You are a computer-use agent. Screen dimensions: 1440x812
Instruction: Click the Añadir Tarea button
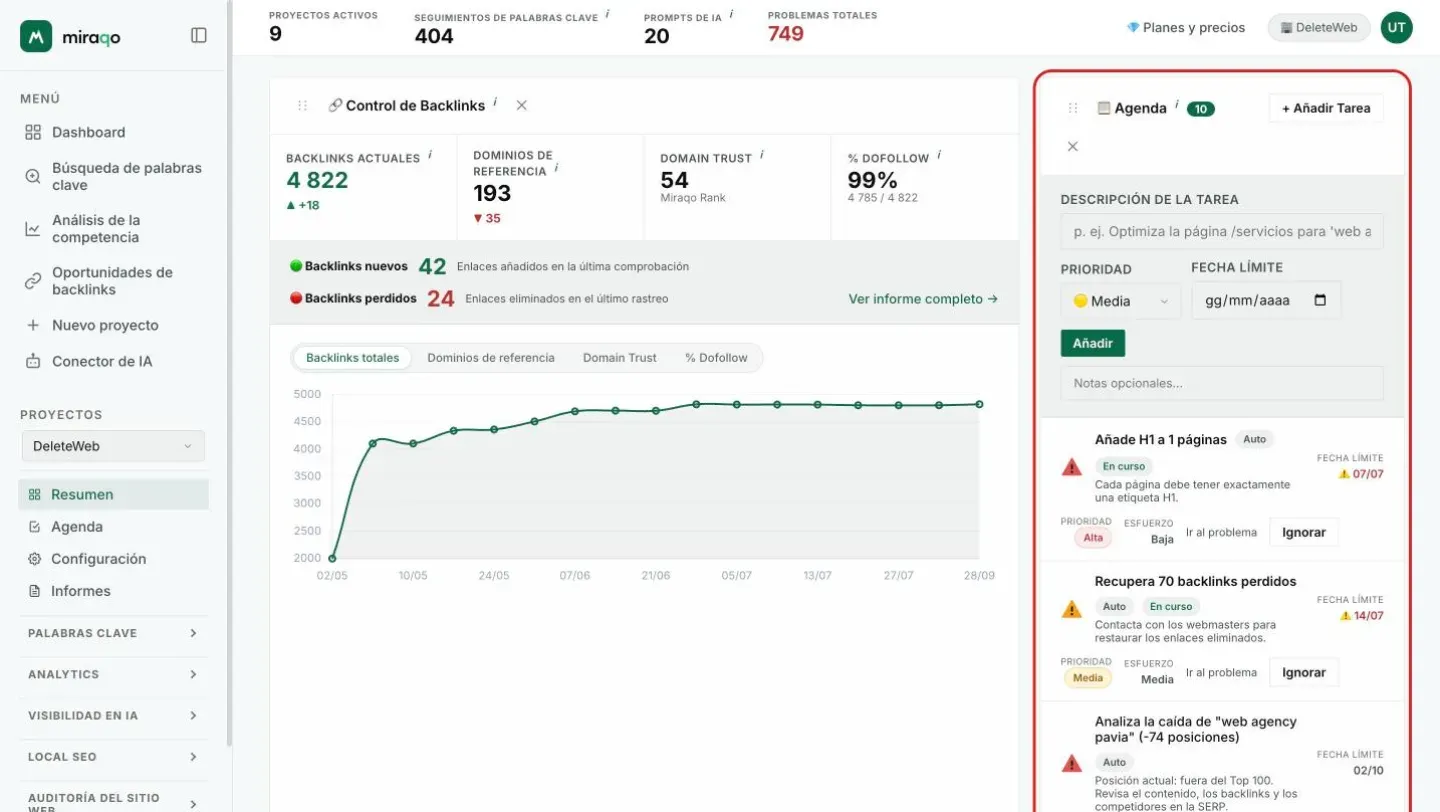click(1326, 108)
